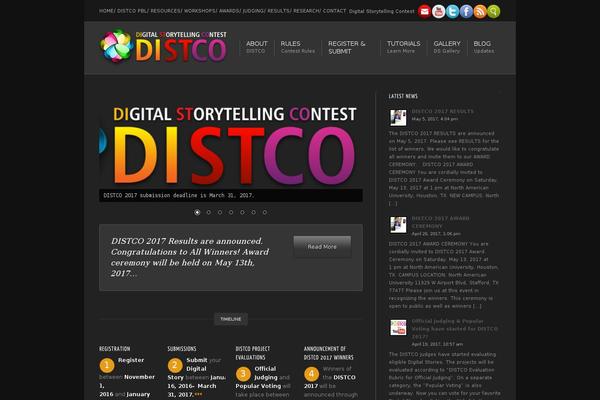Click timeline step 3 Evaluations badge
The image size is (600, 400).
tap(243, 374)
